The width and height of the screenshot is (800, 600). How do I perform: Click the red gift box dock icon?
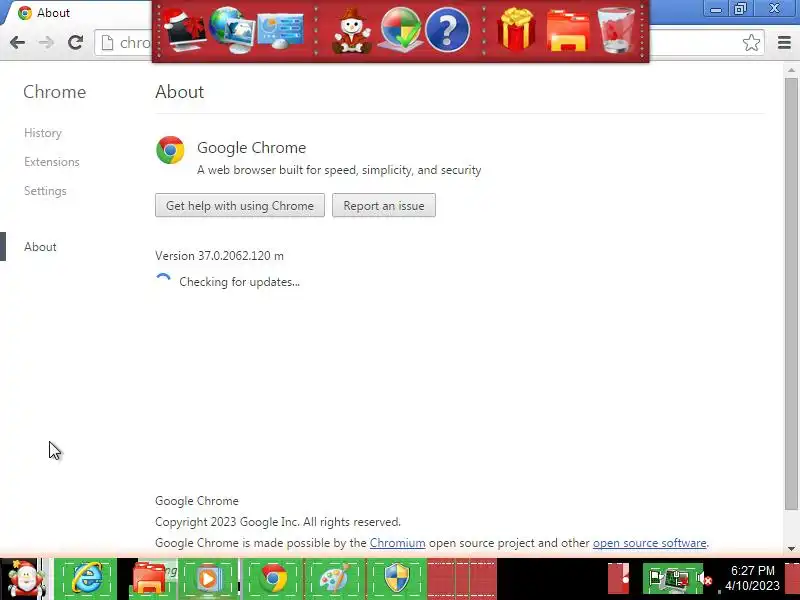click(x=516, y=30)
